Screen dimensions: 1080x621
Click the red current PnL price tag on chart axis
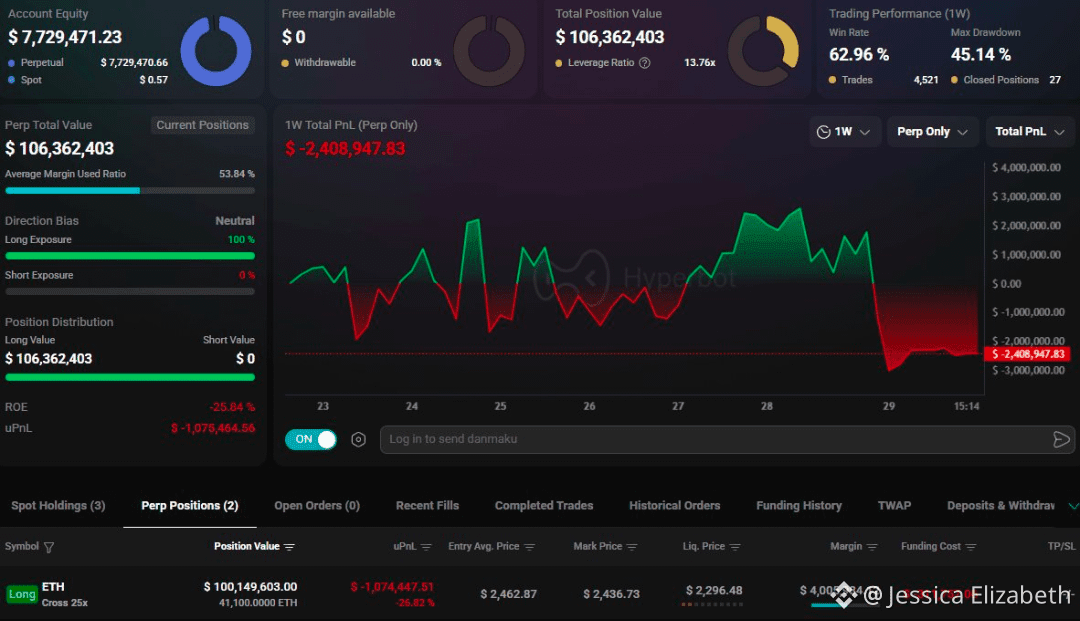click(x=1027, y=354)
